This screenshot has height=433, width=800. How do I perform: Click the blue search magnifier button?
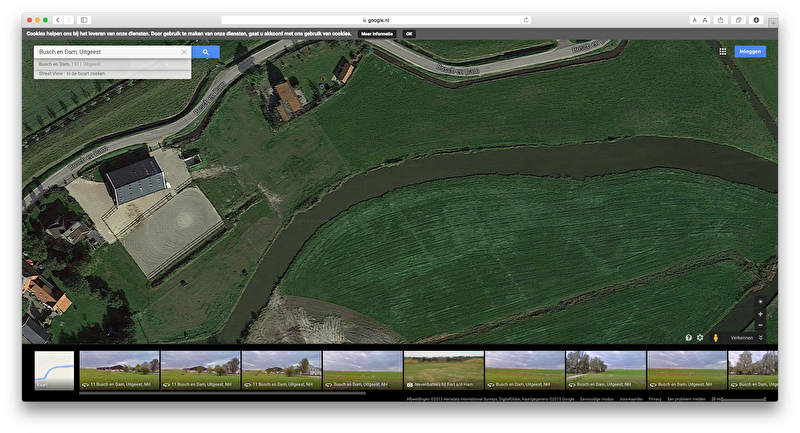pyautogui.click(x=206, y=52)
